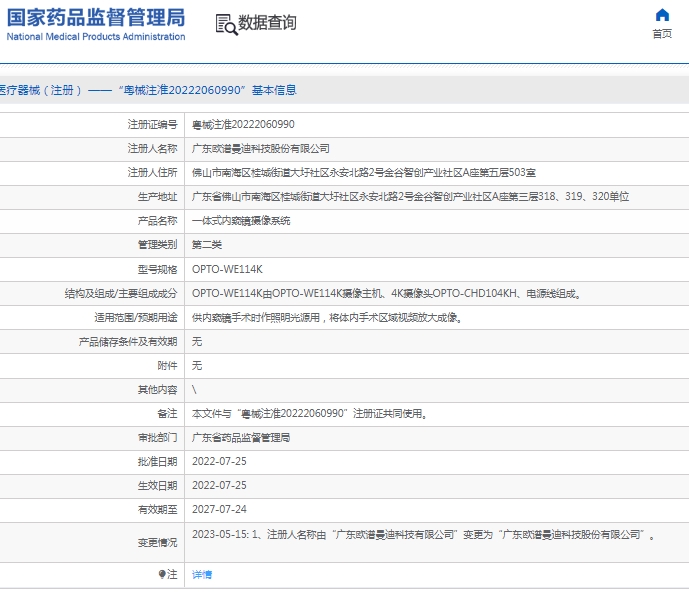
Task: Click the 型号规格 row label
Action: [157, 269]
